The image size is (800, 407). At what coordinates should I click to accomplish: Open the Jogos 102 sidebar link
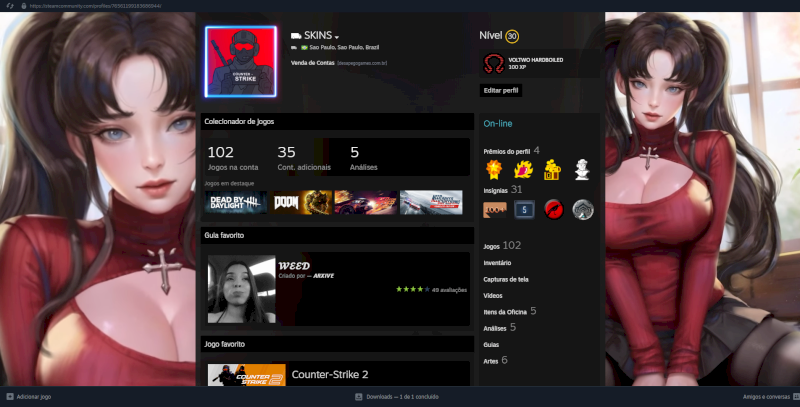502,246
